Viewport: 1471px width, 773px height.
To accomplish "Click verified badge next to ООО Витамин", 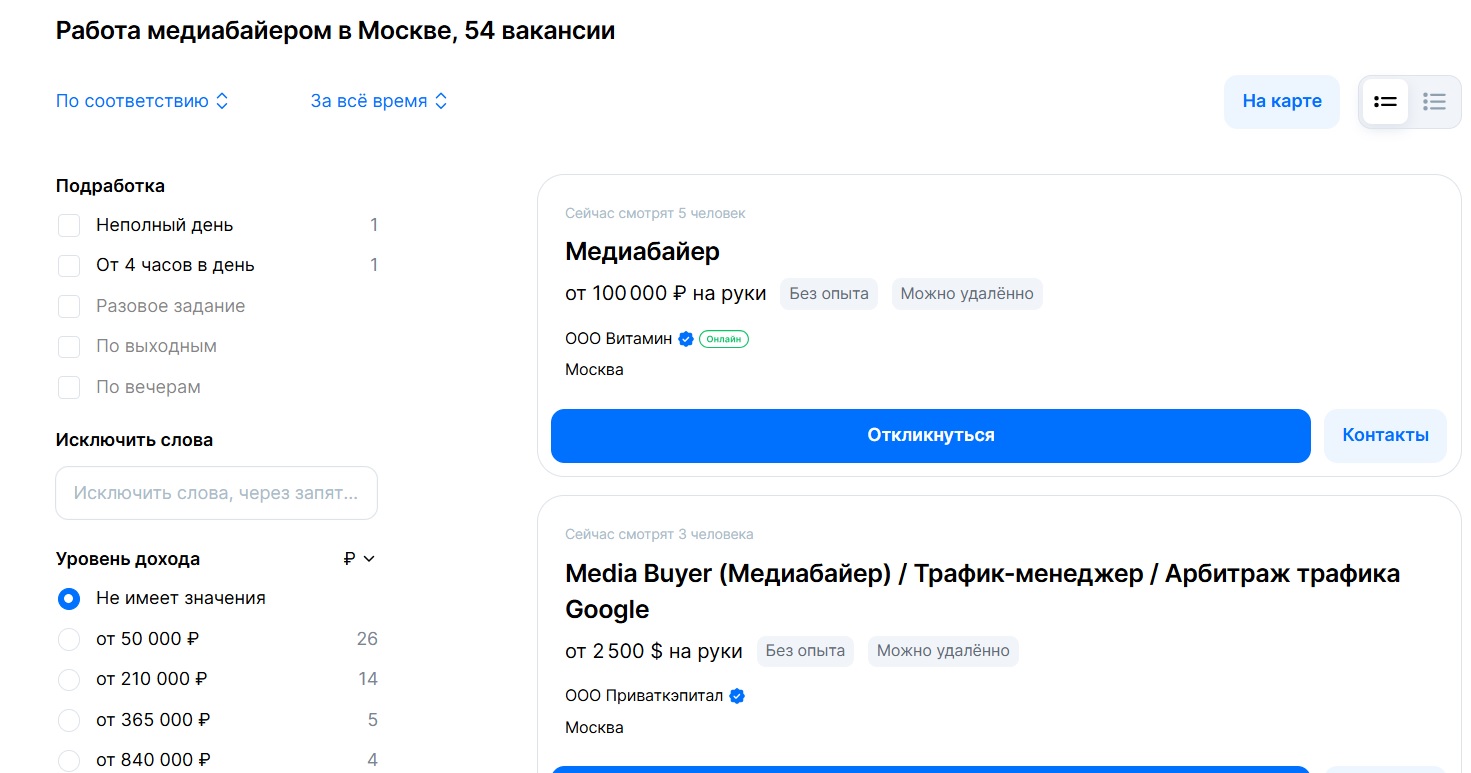I will click(686, 339).
